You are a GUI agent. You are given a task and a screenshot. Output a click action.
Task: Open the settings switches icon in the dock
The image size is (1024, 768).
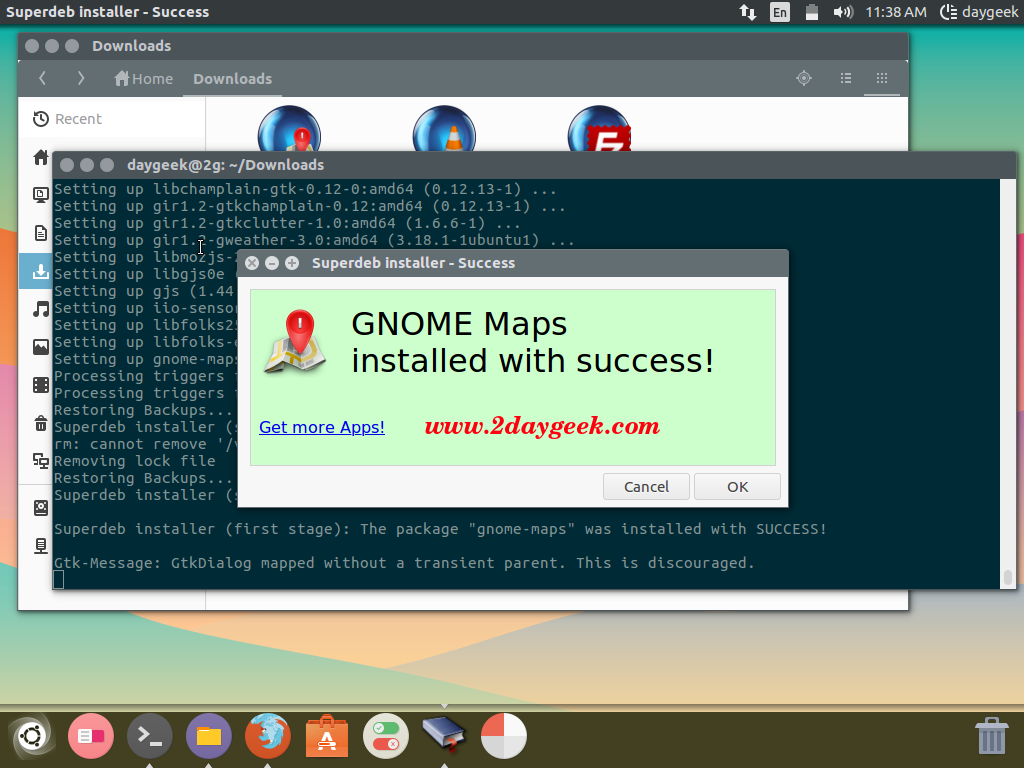[x=386, y=736]
